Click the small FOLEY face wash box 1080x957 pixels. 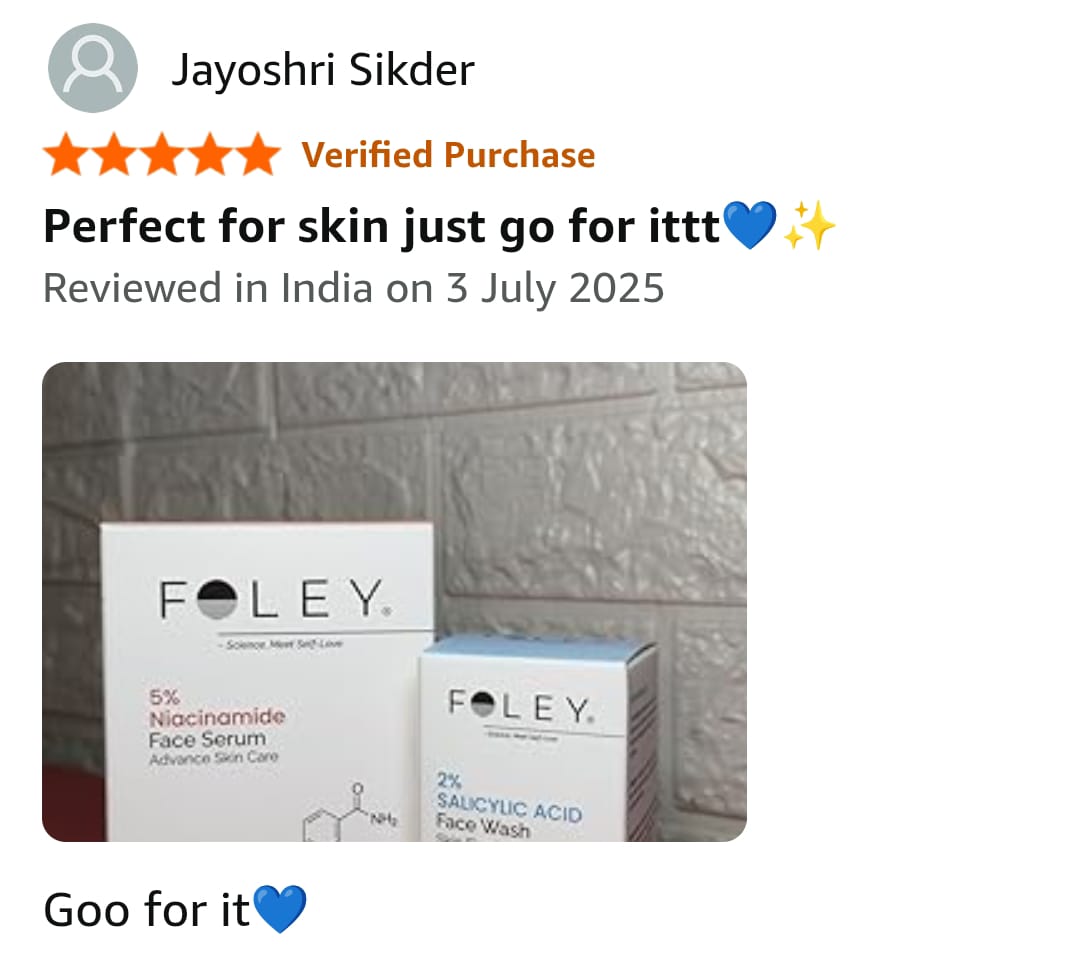pos(537,739)
